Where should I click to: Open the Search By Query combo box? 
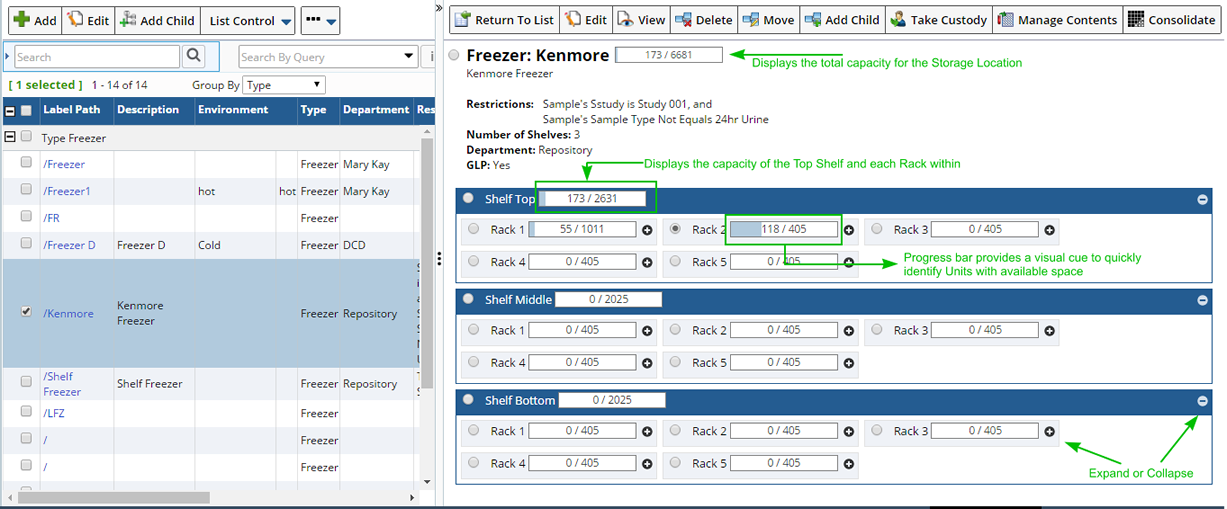[328, 57]
